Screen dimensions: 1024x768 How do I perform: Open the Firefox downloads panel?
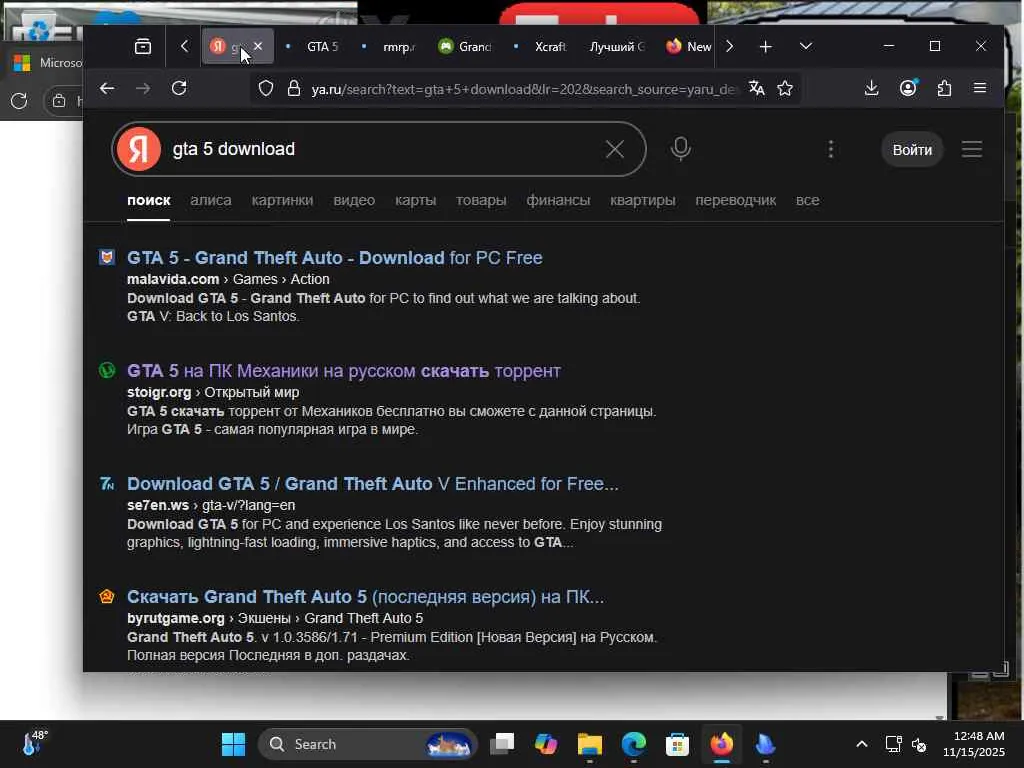coord(871,88)
